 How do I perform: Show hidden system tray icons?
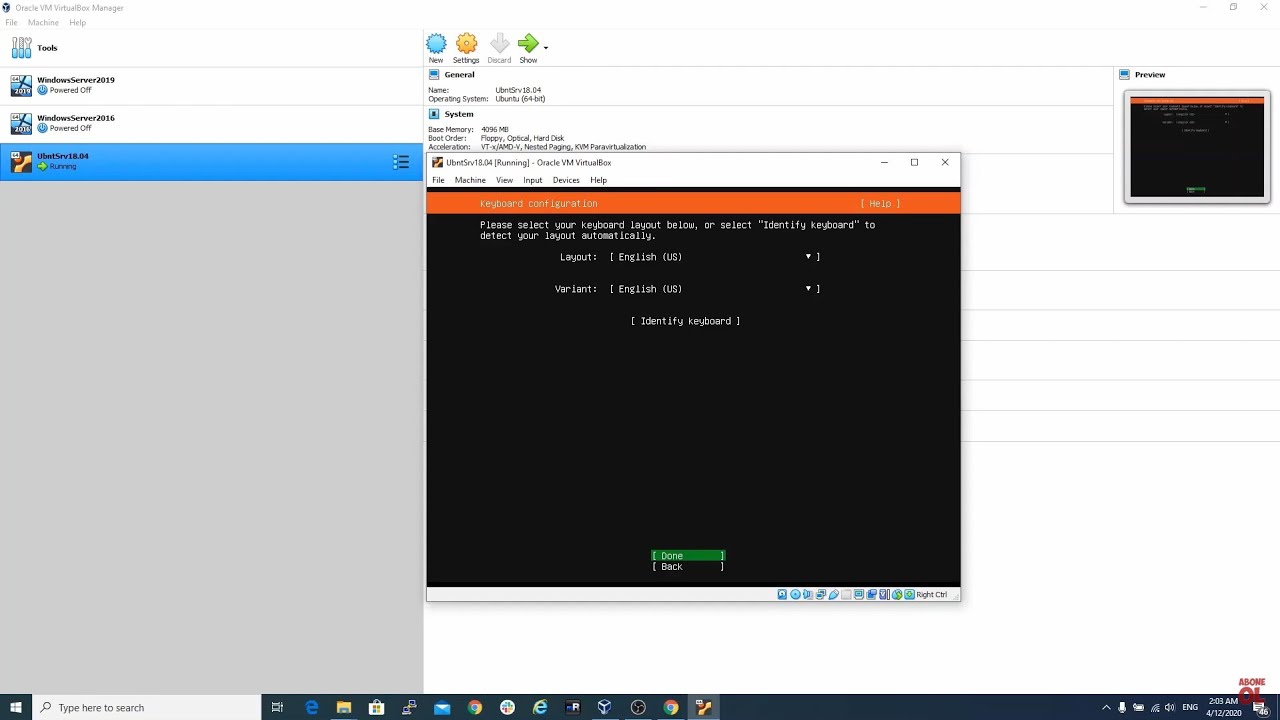pyautogui.click(x=1106, y=707)
